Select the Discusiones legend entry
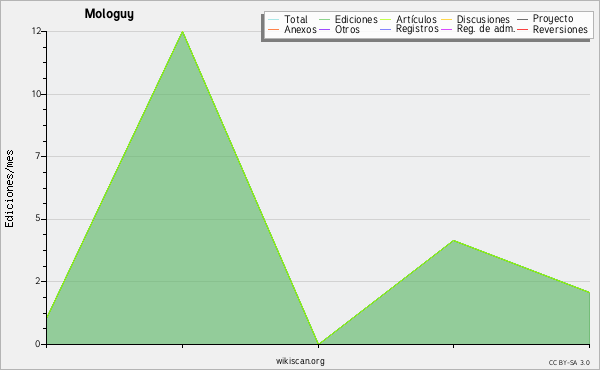Image resolution: width=600 pixels, height=370 pixels. point(483,19)
